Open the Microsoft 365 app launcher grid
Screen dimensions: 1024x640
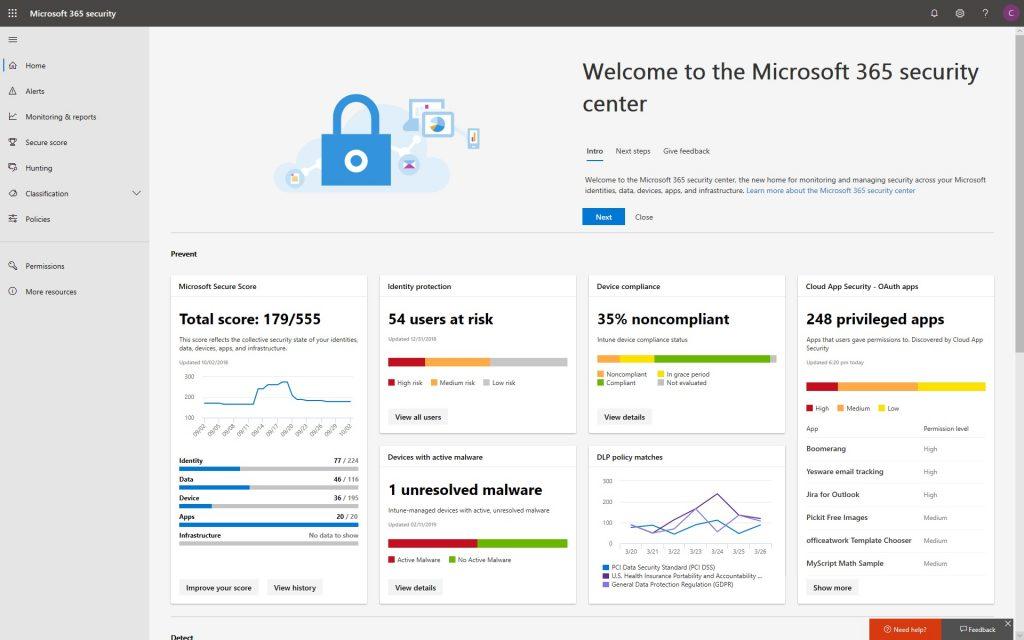click(x=12, y=13)
